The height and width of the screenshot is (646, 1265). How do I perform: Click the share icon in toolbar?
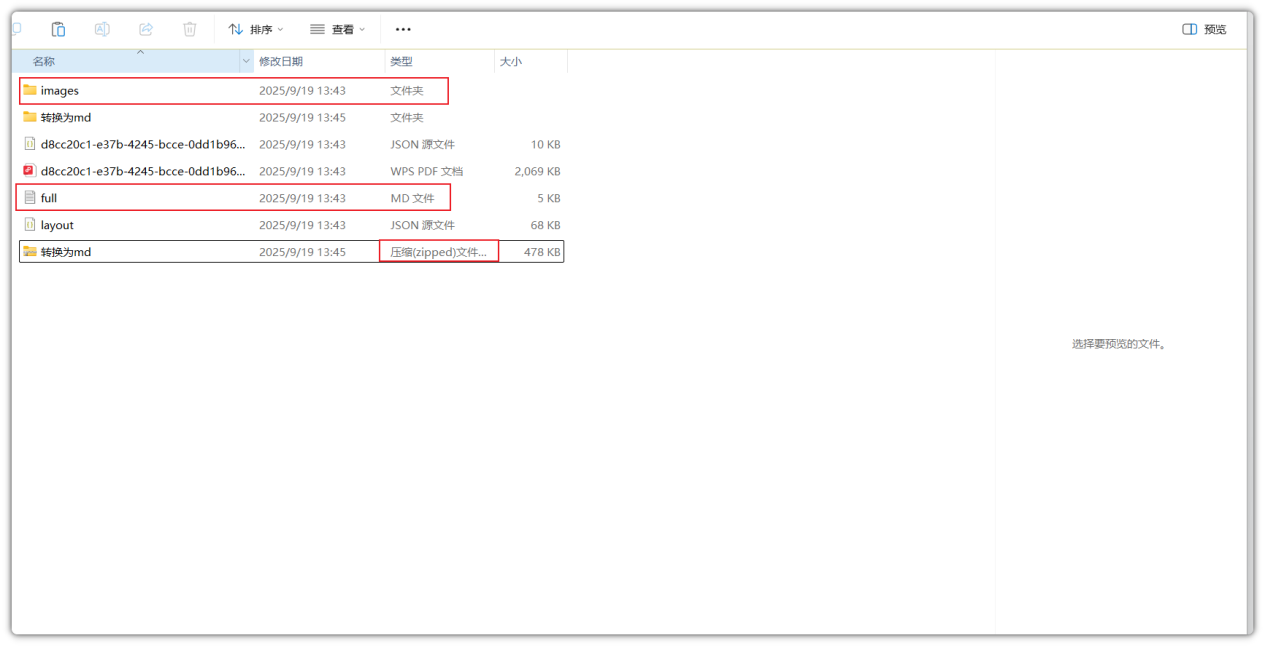pyautogui.click(x=146, y=29)
